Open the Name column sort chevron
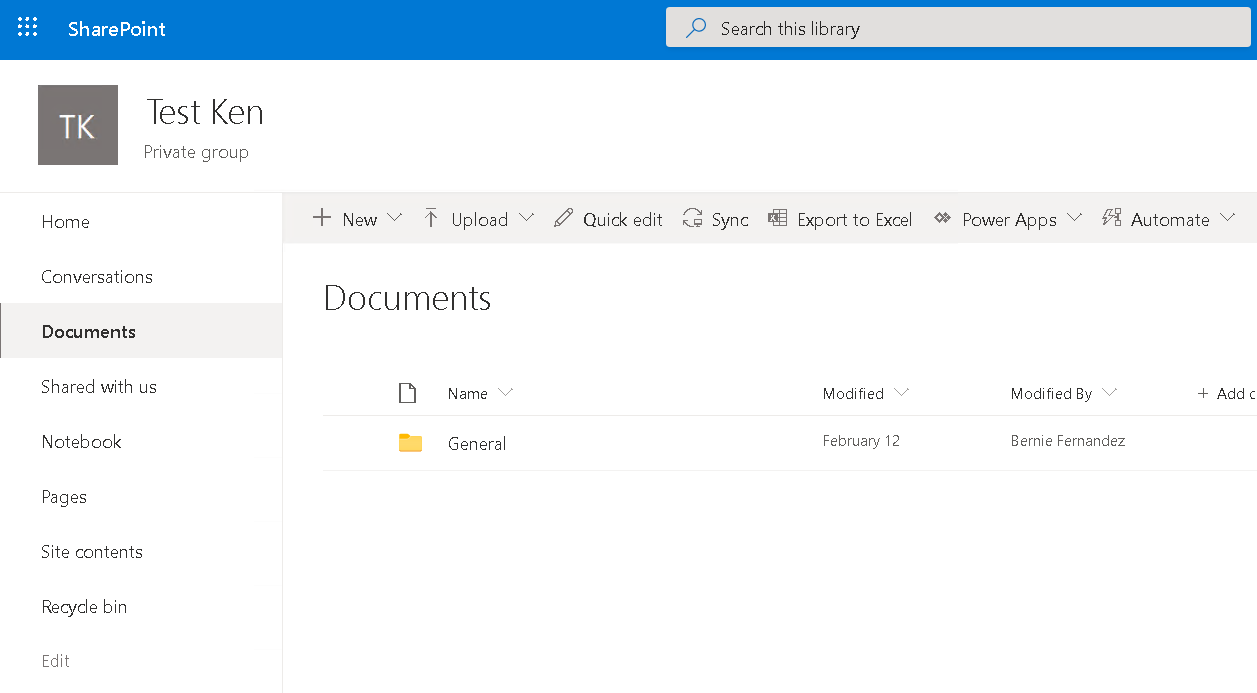1257x693 pixels. click(x=505, y=393)
